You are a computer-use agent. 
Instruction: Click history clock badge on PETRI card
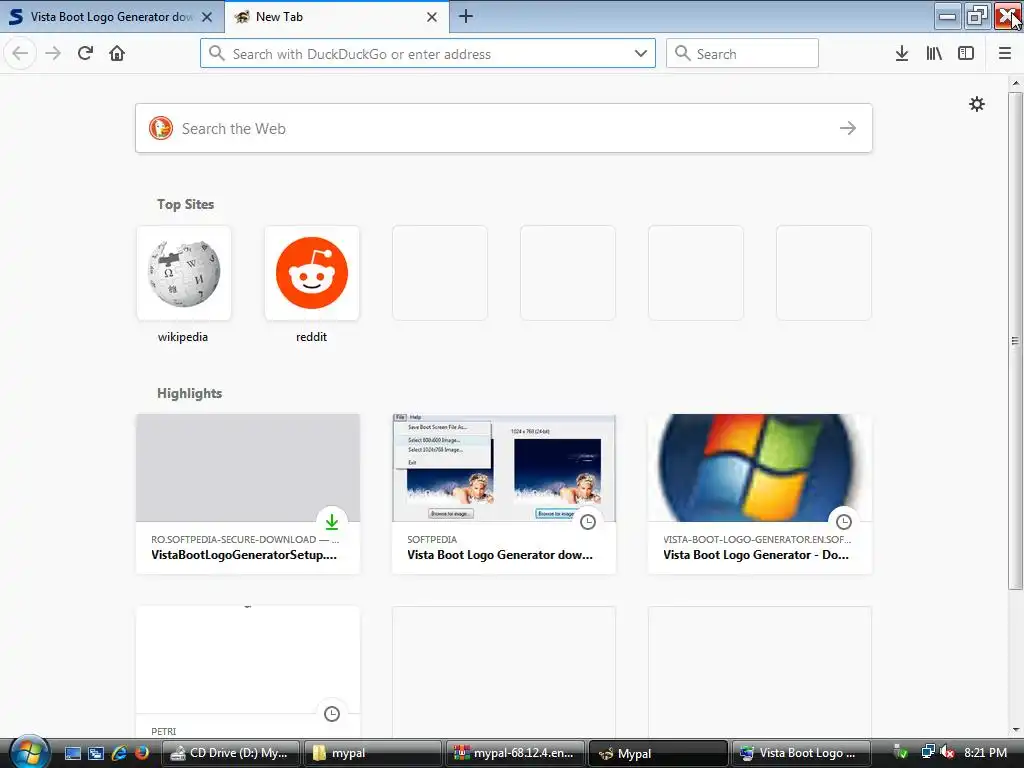332,713
